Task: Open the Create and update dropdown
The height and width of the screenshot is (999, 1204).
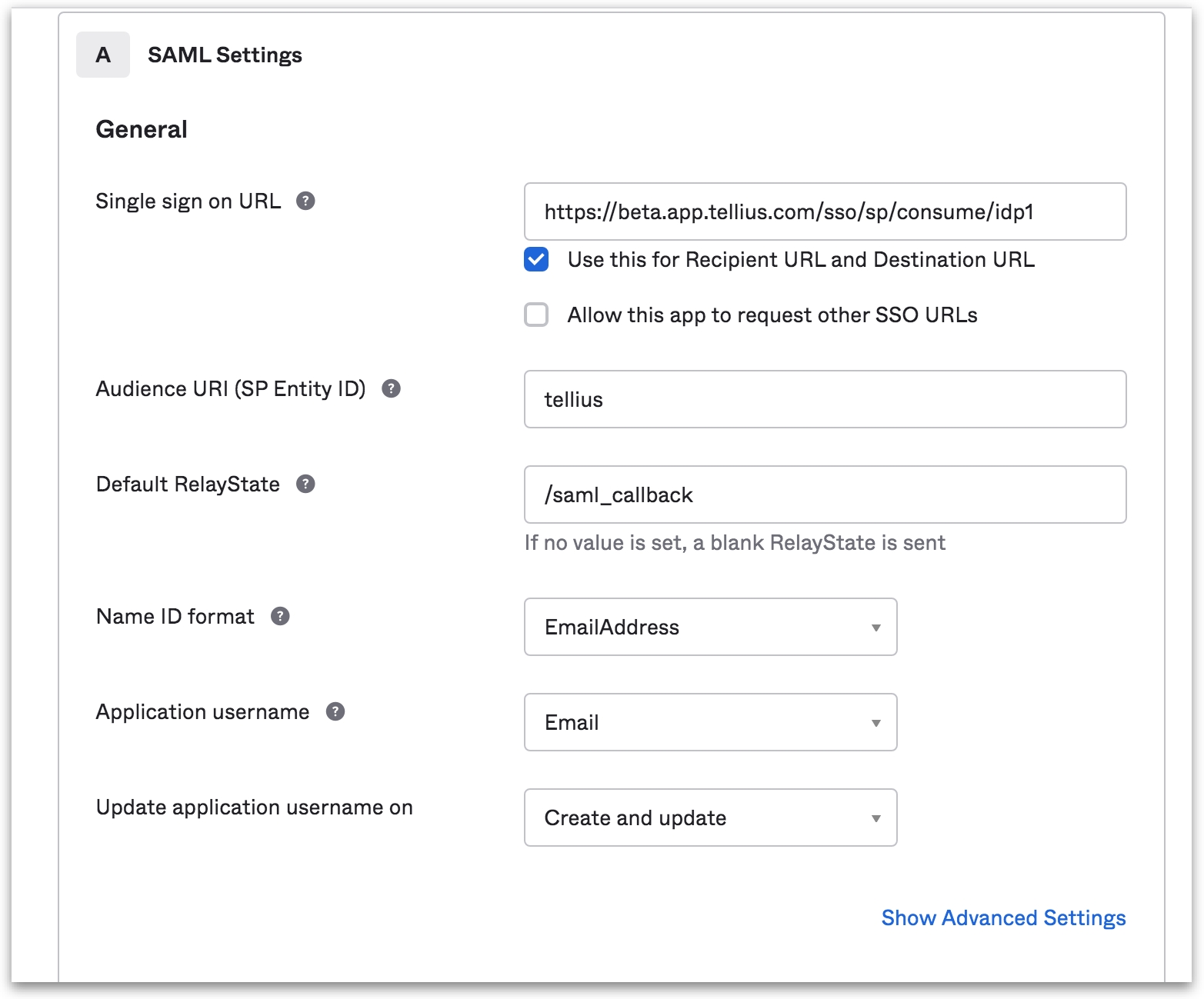Action: [710, 818]
